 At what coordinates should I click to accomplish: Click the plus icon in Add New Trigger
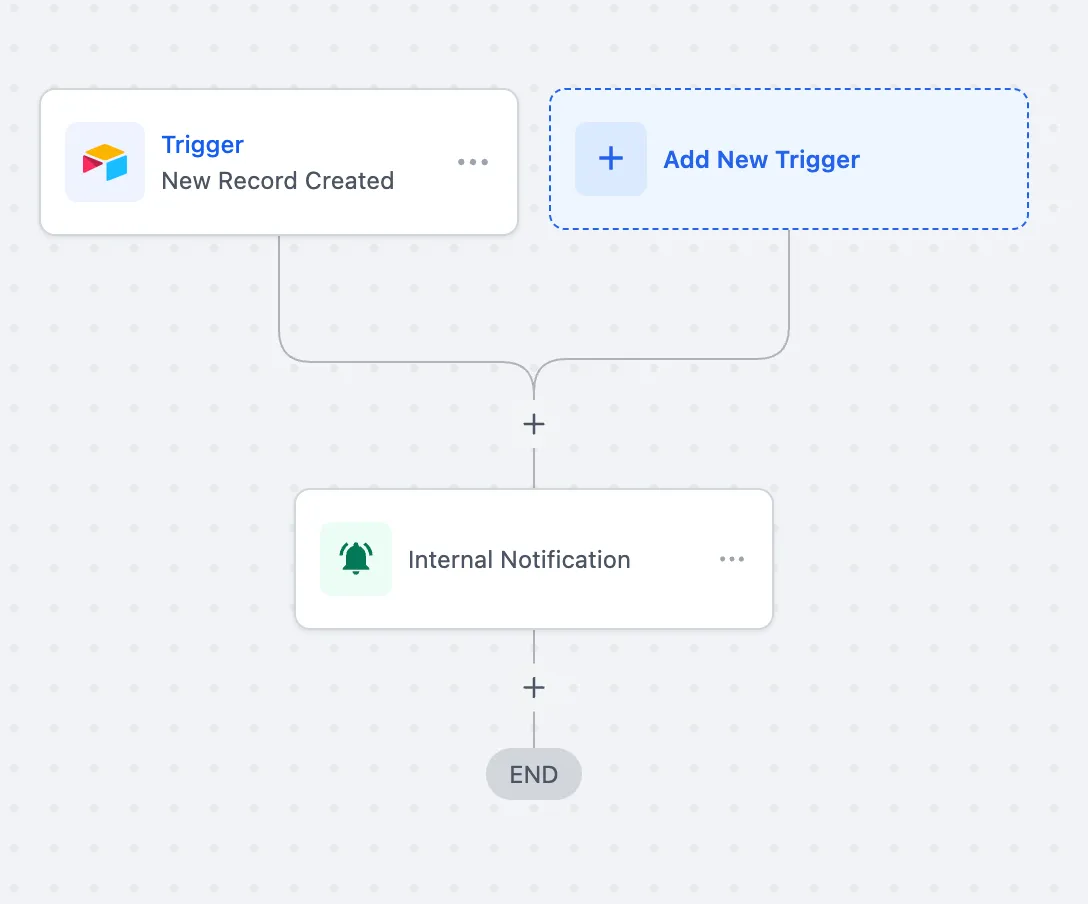(611, 159)
